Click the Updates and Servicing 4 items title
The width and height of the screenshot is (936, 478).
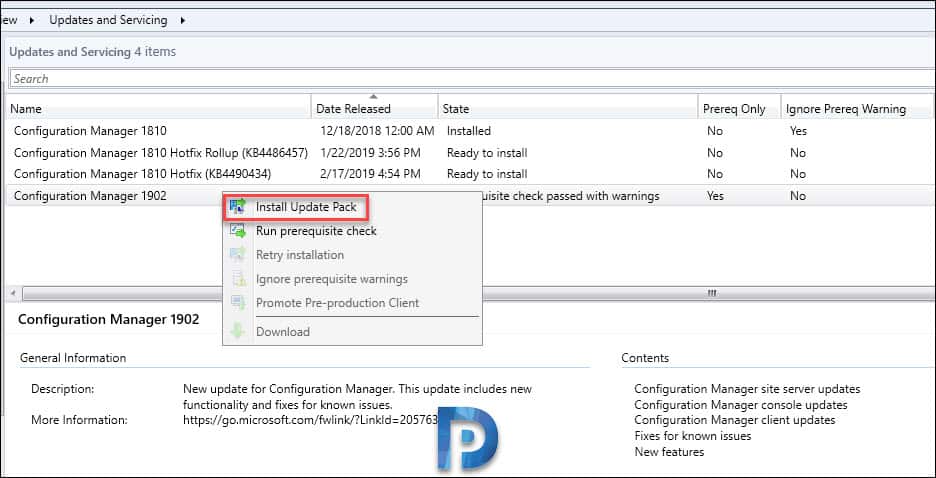tap(93, 52)
